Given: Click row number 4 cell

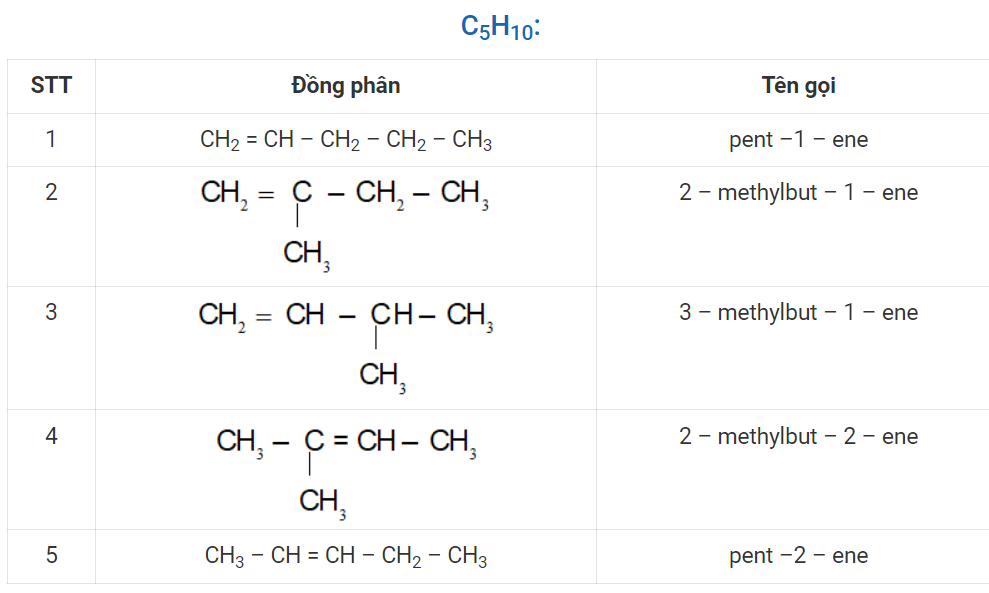Looking at the screenshot, I should pos(51,469).
